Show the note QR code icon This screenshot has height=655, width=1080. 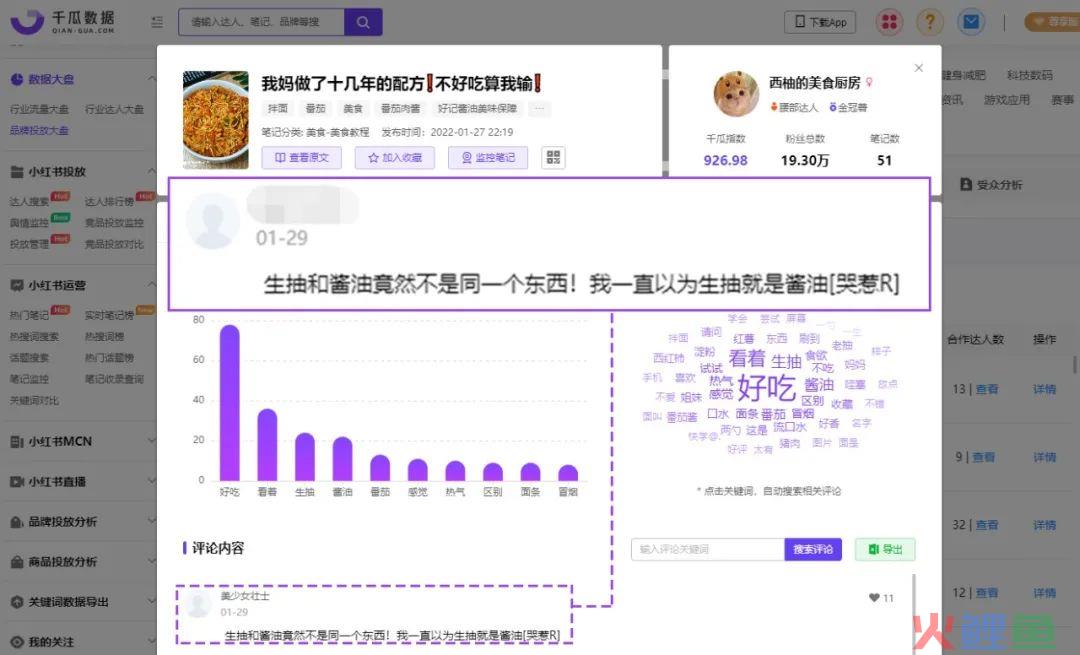(553, 158)
